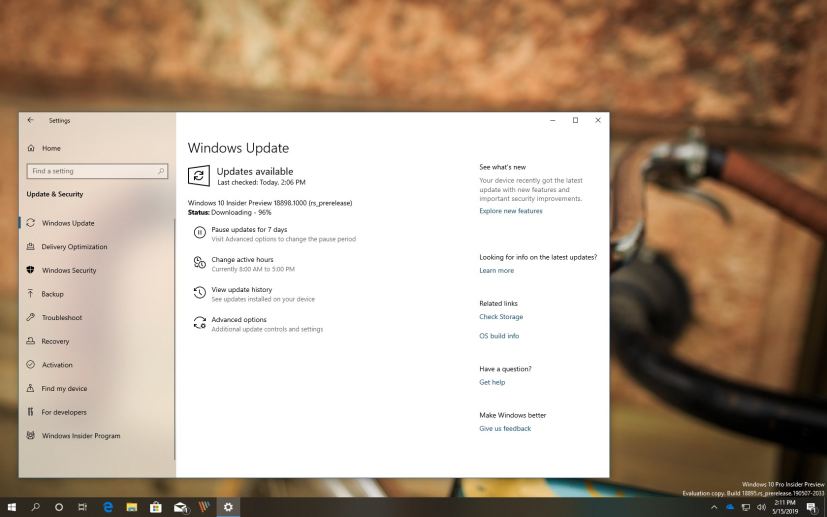Open the Home settings page
The width and height of the screenshot is (827, 517).
click(51, 148)
